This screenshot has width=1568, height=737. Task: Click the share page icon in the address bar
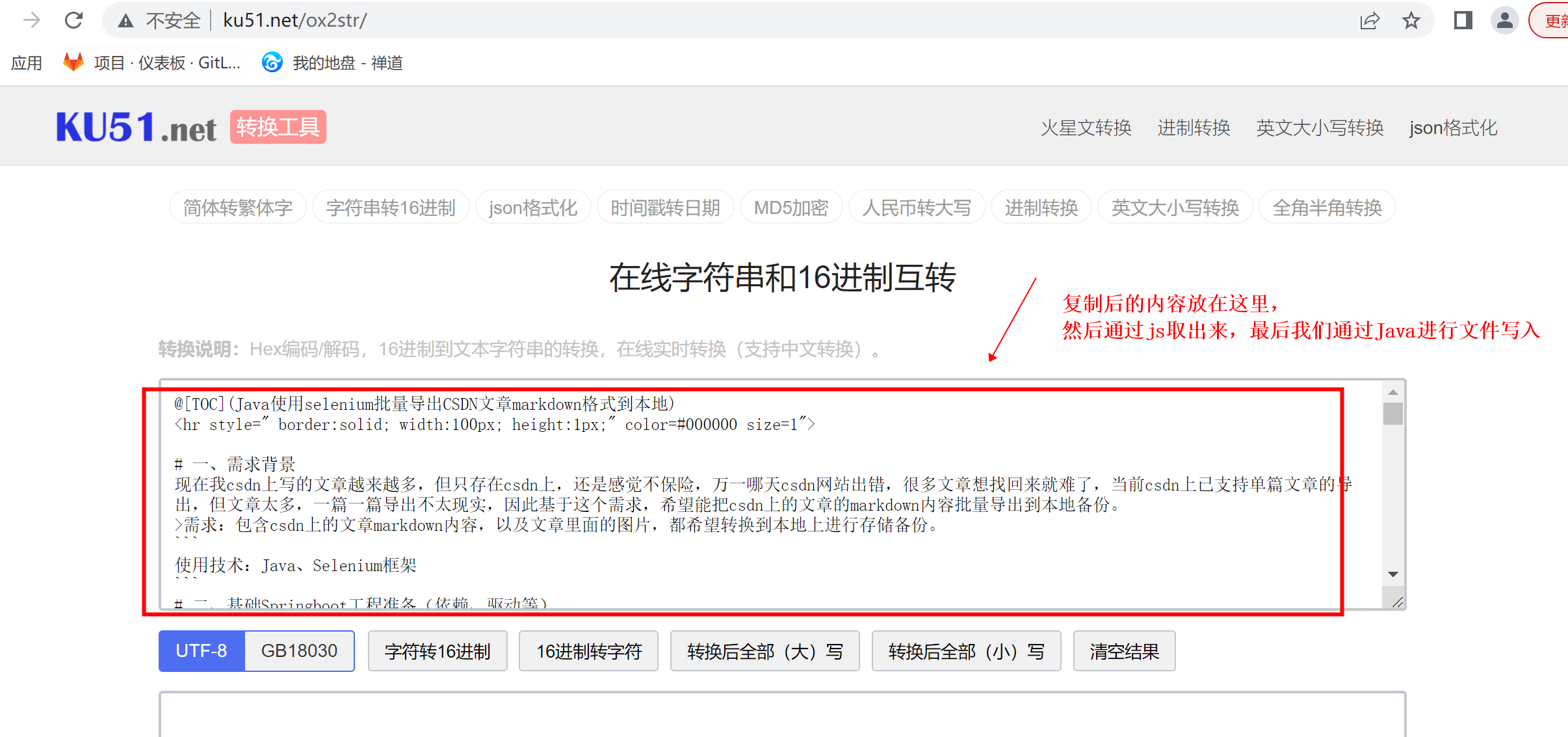(x=1369, y=21)
